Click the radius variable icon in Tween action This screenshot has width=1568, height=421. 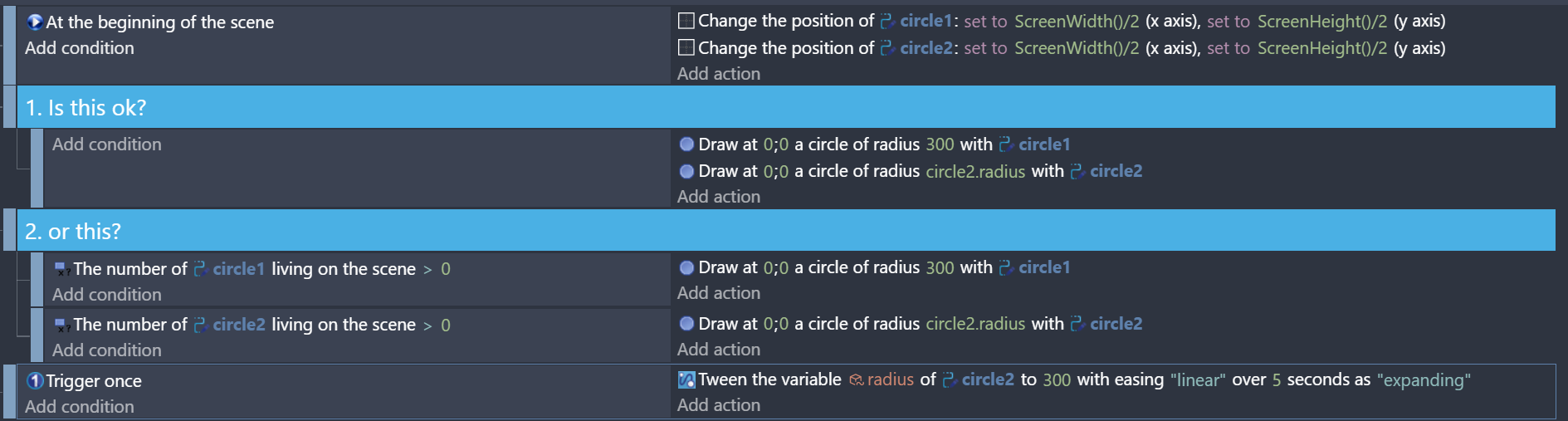857,380
